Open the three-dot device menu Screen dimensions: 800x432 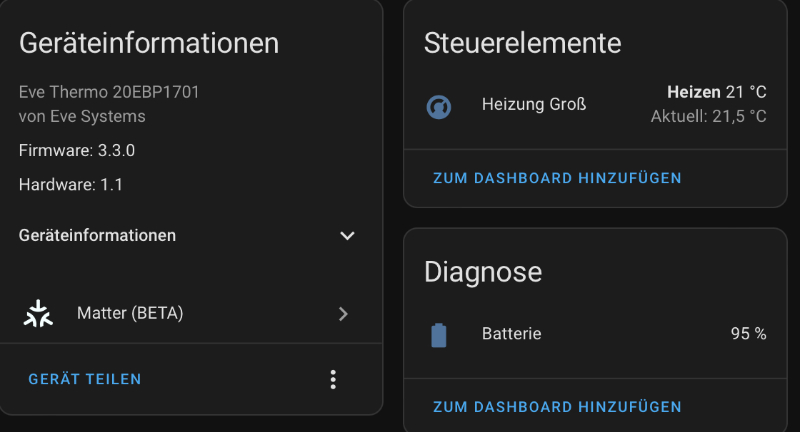pos(333,379)
